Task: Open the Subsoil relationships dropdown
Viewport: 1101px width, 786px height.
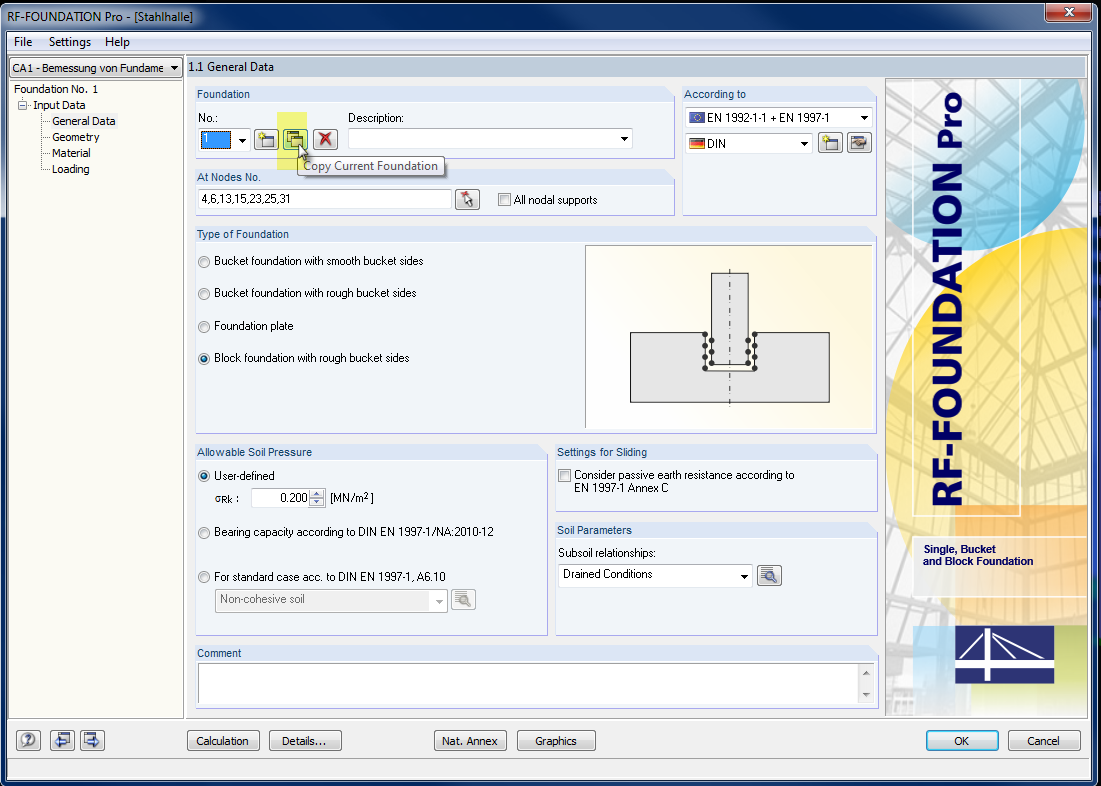Action: pyautogui.click(x=744, y=575)
